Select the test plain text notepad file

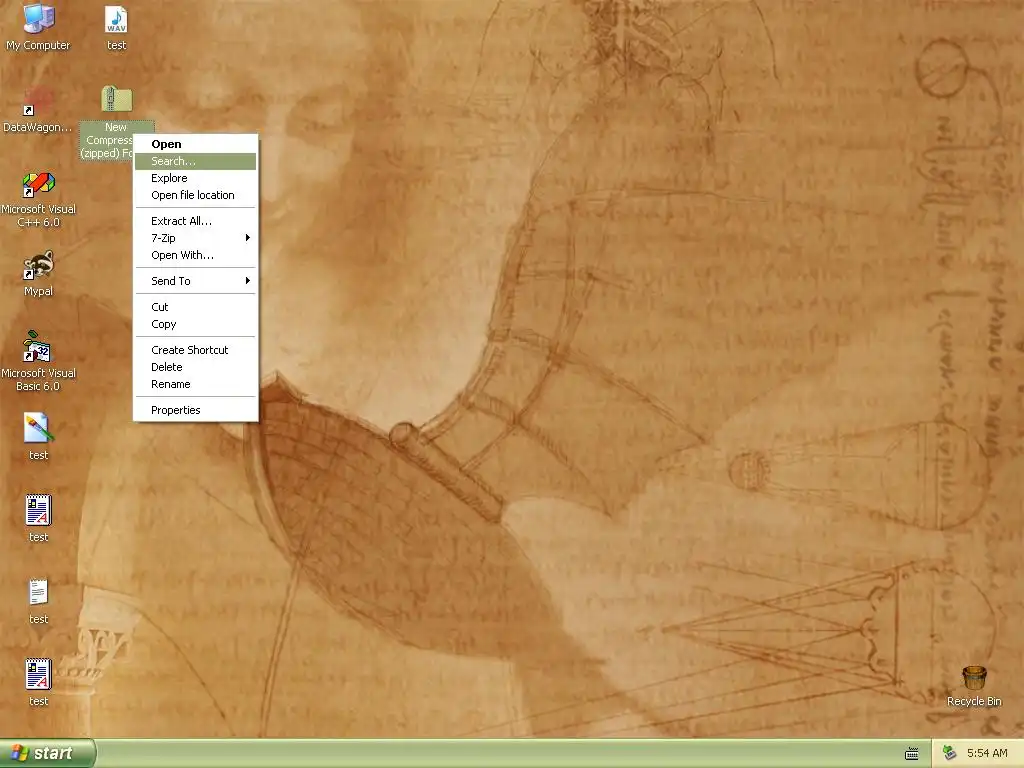point(38,601)
